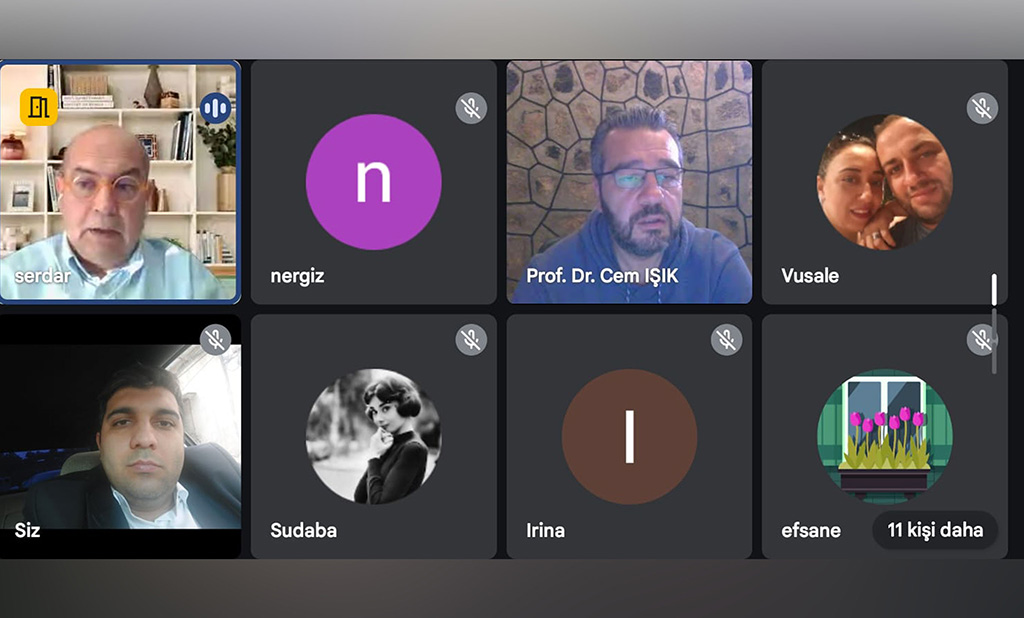1024x618 pixels.
Task: Click the muted microphone icon on nergiz's tile
Action: (471, 108)
